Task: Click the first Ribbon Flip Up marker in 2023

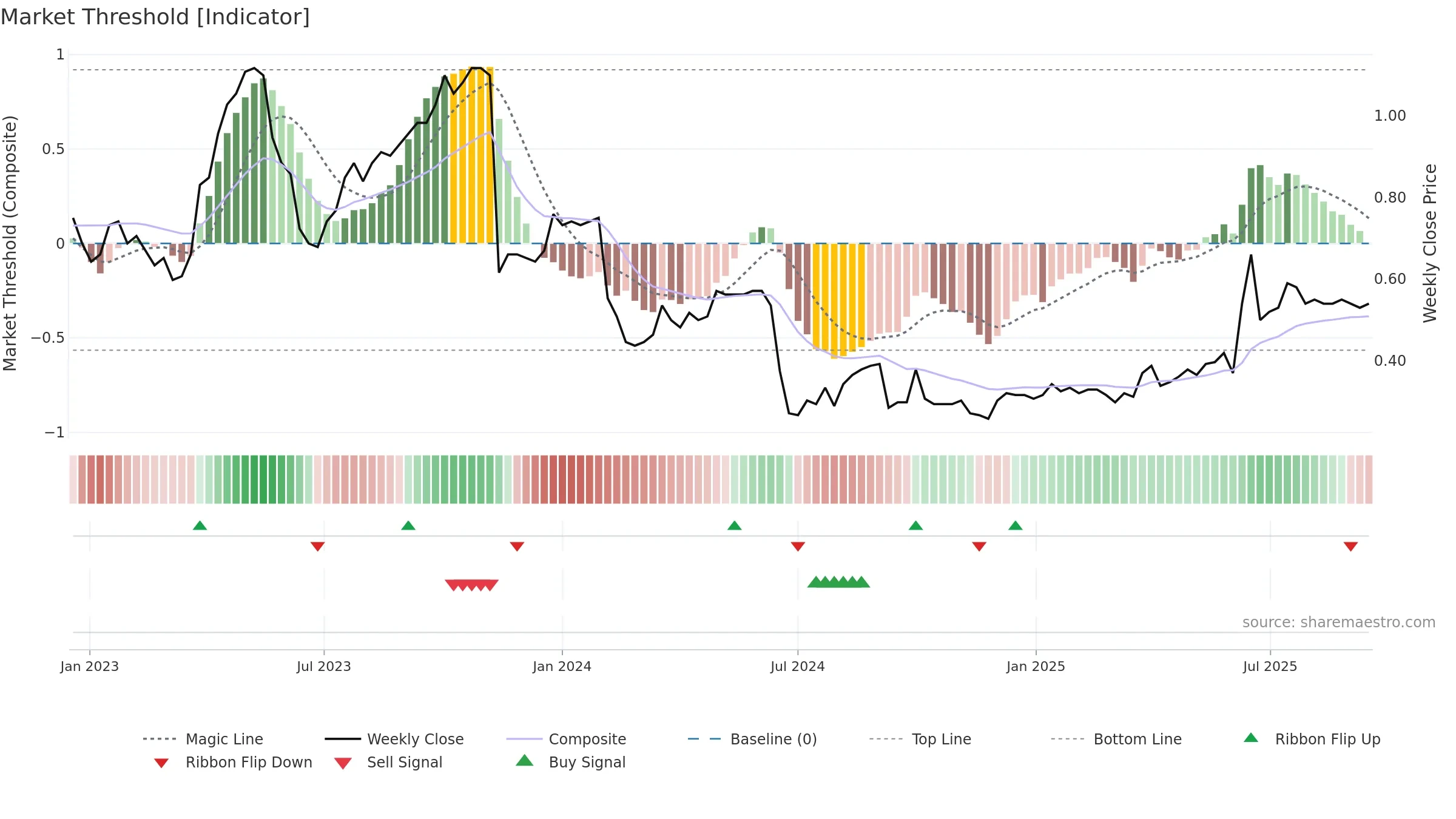Action: click(200, 525)
